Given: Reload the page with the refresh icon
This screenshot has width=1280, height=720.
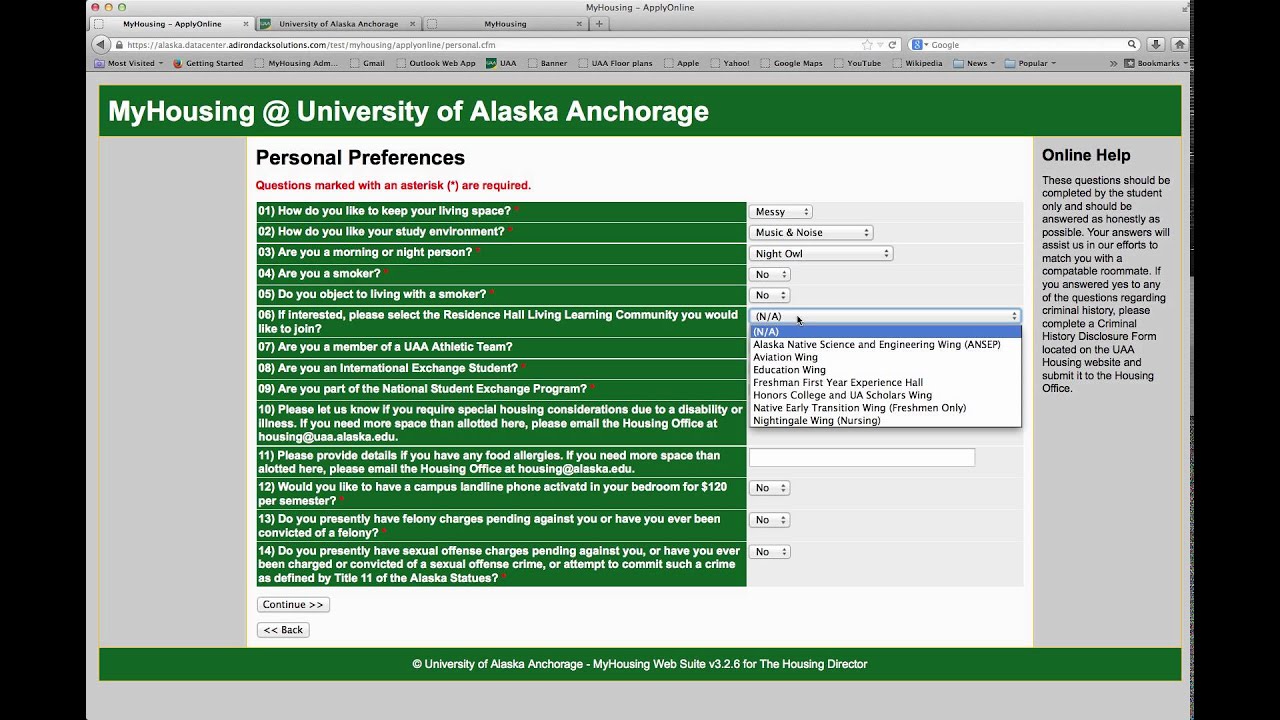Looking at the screenshot, I should point(893,45).
